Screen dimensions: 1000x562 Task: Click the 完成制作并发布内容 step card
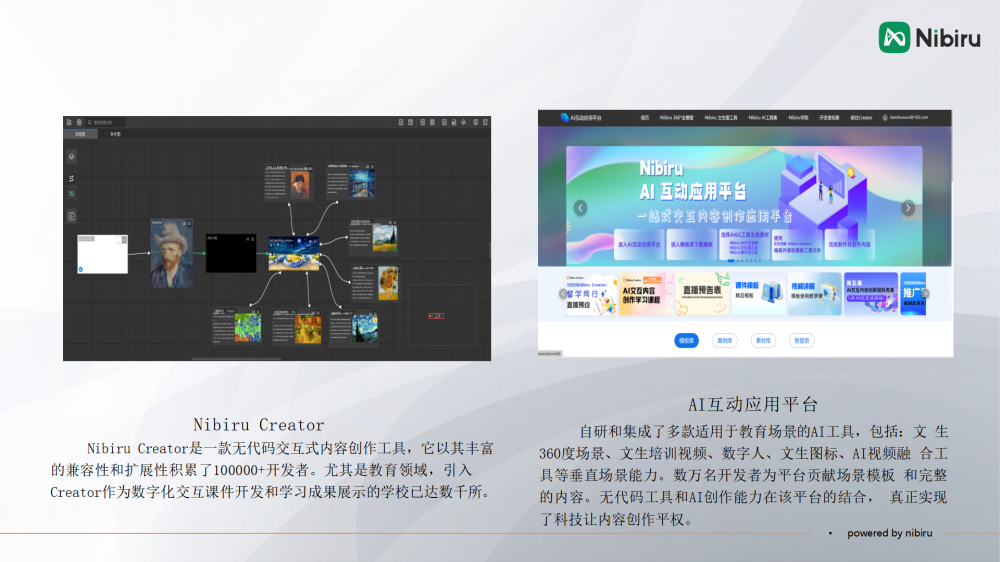[x=849, y=245]
